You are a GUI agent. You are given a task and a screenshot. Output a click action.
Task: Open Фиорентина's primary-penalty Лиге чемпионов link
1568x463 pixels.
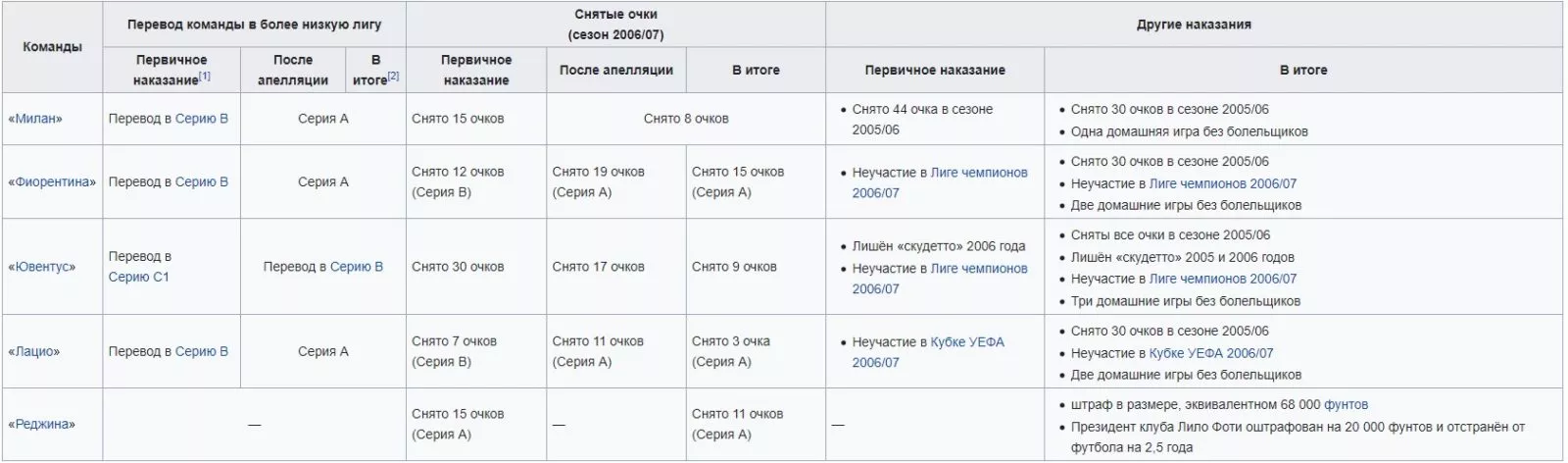(978, 173)
